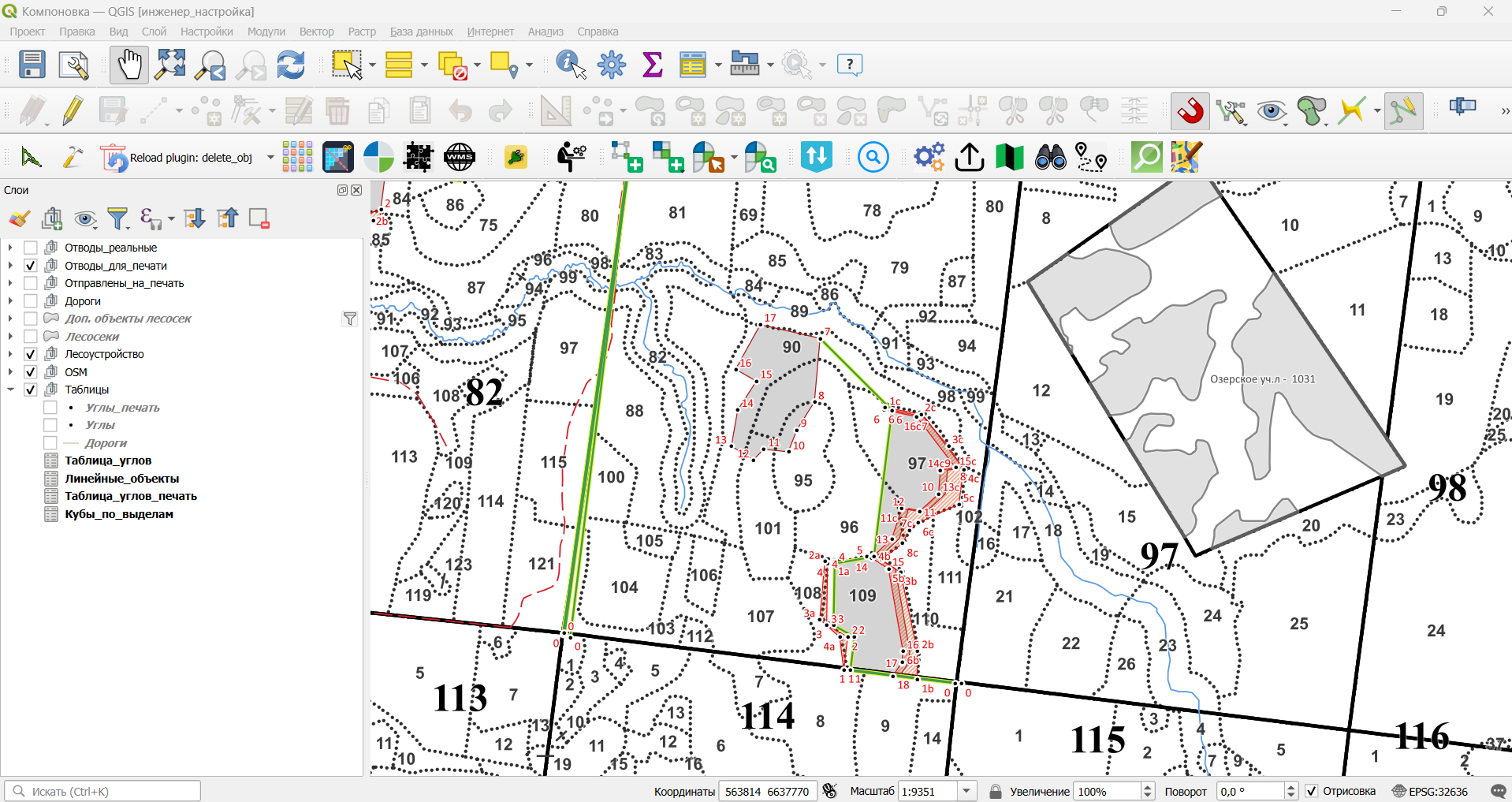The width and height of the screenshot is (1512, 802).
Task: Select the Таблица_углов table layer
Action: [108, 461]
